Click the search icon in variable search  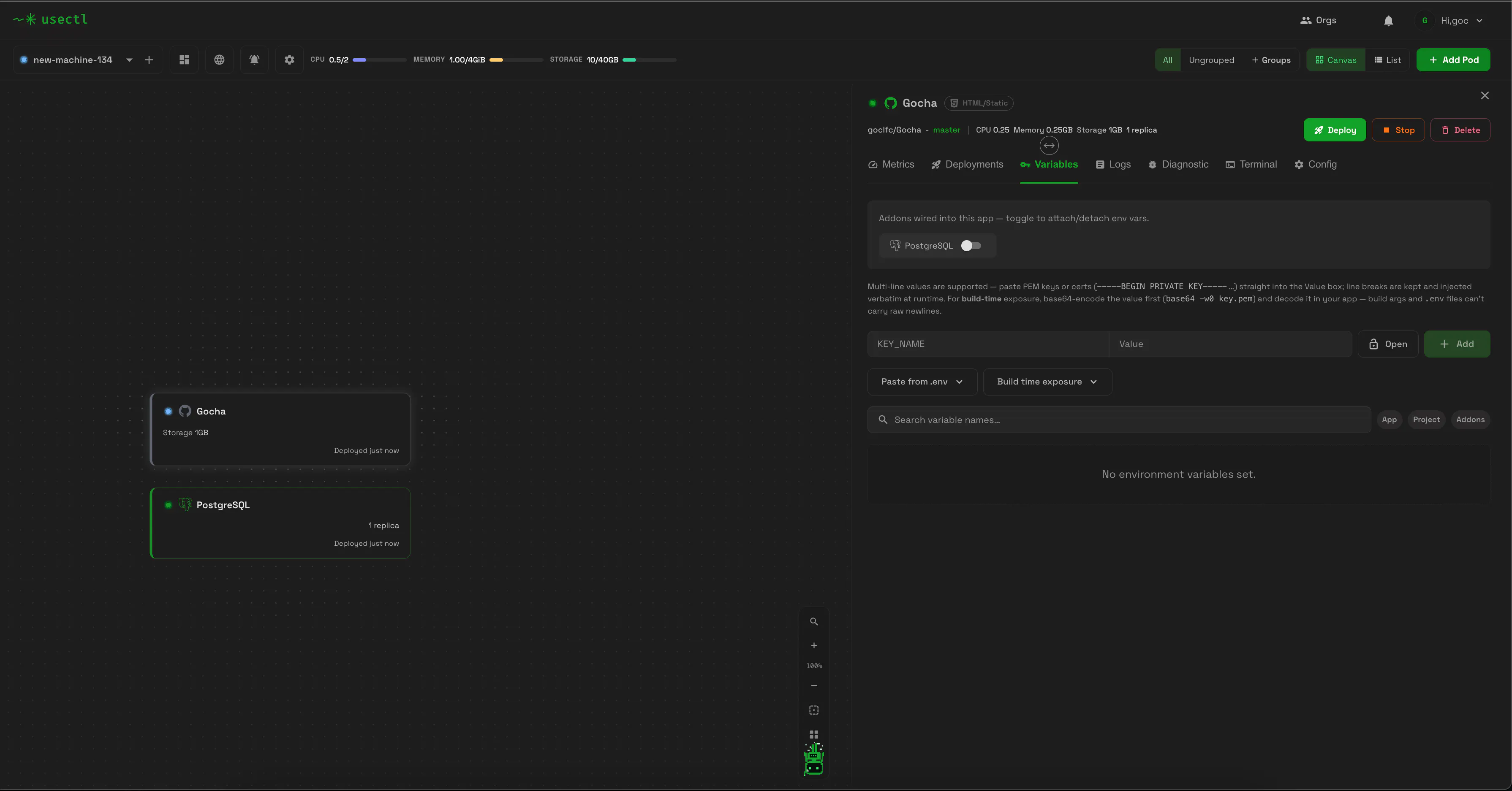point(883,420)
